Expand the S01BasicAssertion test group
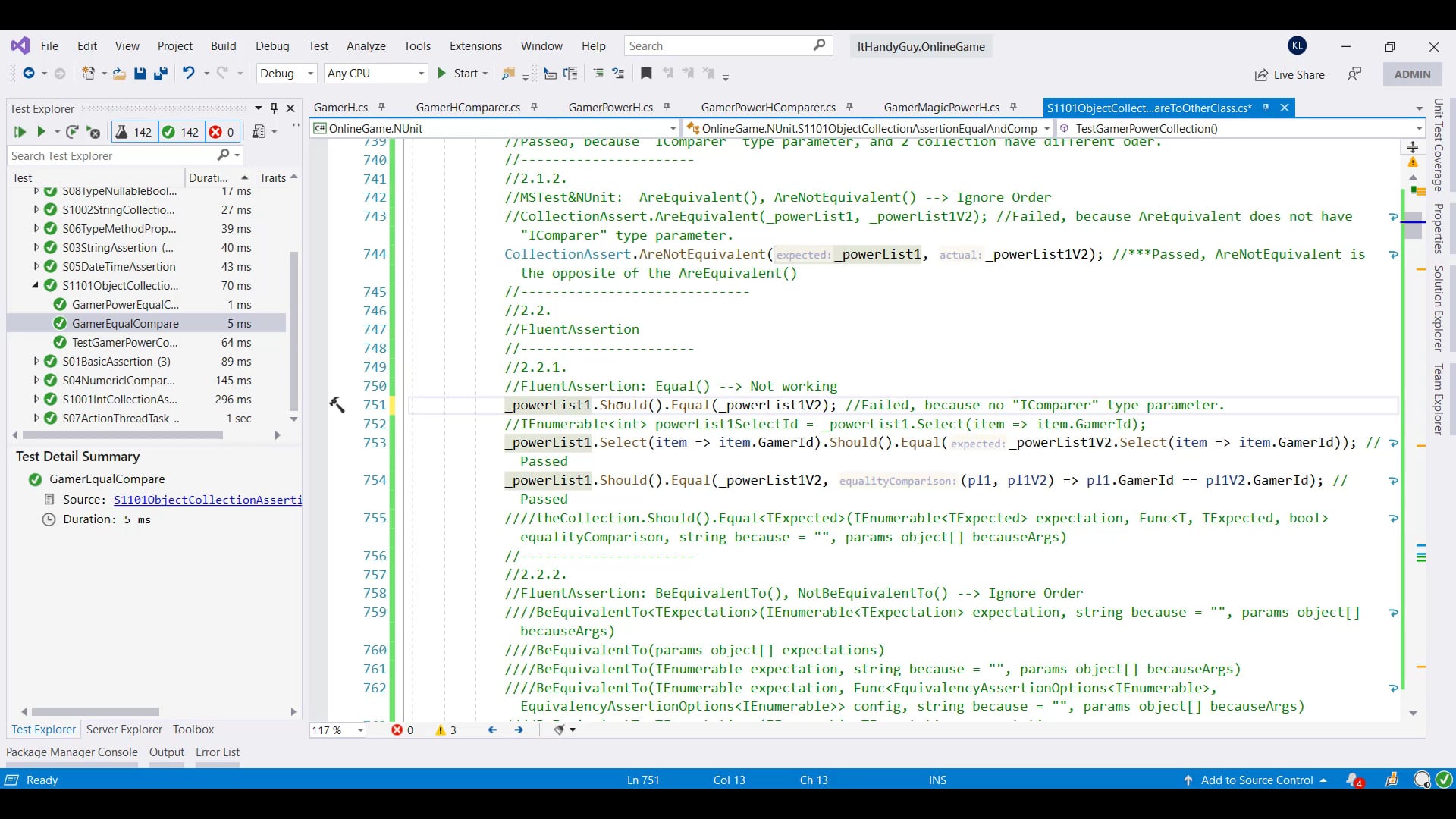Screen dimensions: 1456x819 [36, 362]
